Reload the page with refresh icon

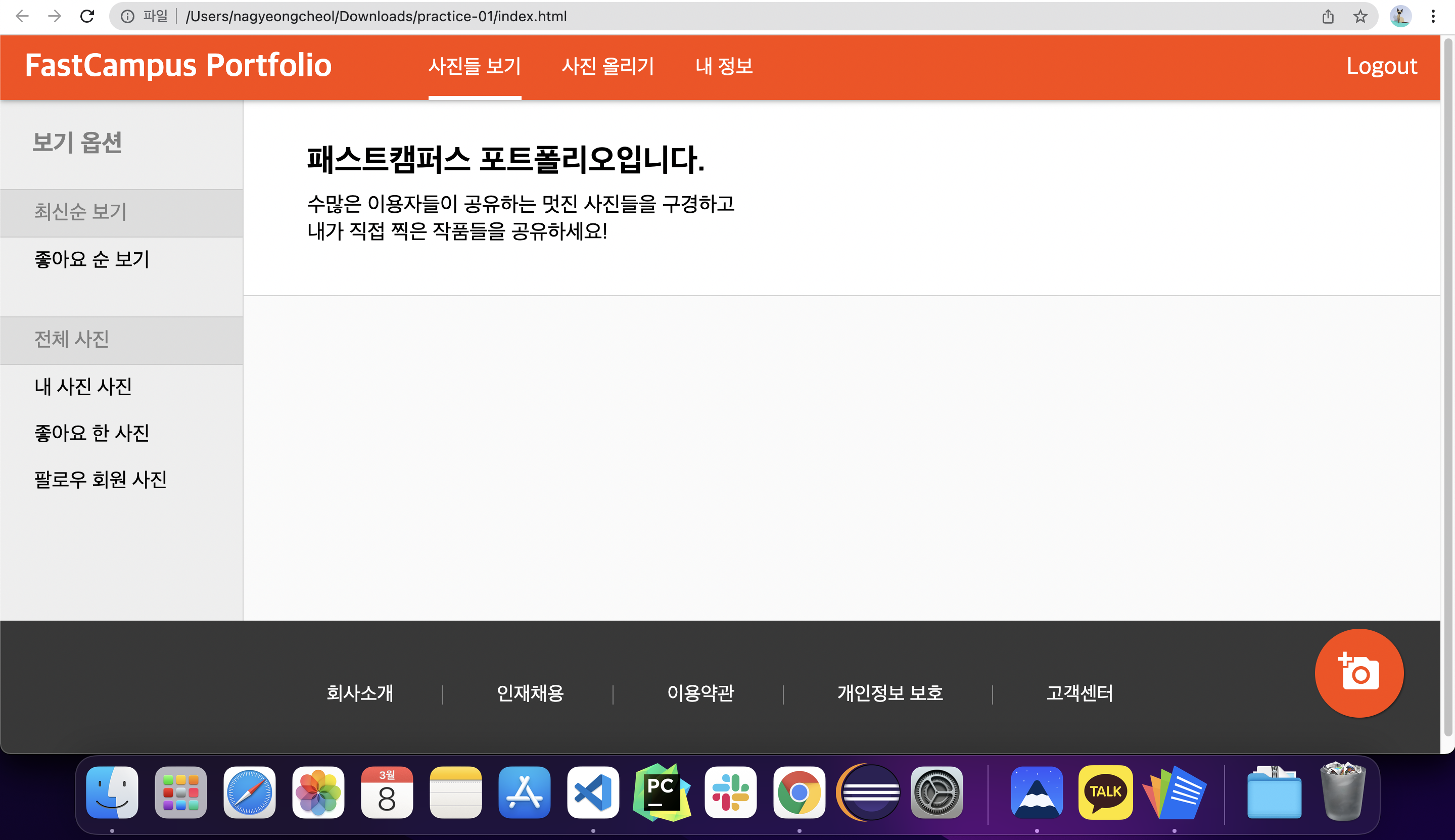(x=87, y=16)
